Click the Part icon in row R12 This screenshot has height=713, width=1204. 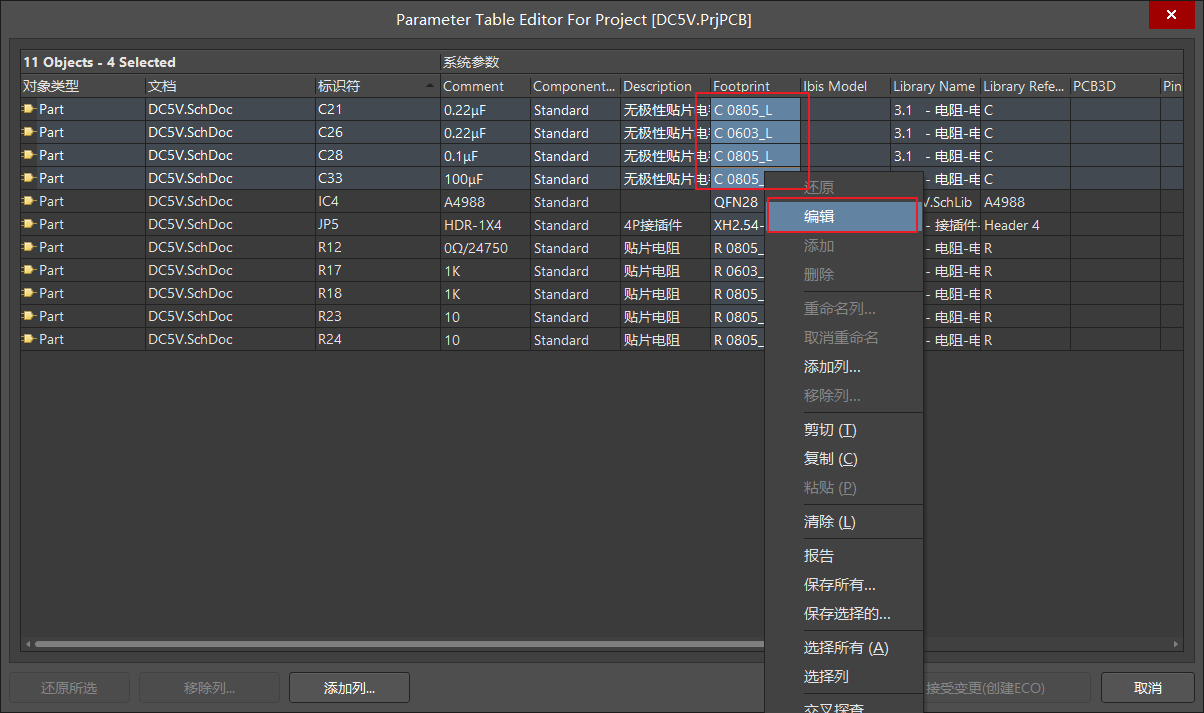(29, 247)
